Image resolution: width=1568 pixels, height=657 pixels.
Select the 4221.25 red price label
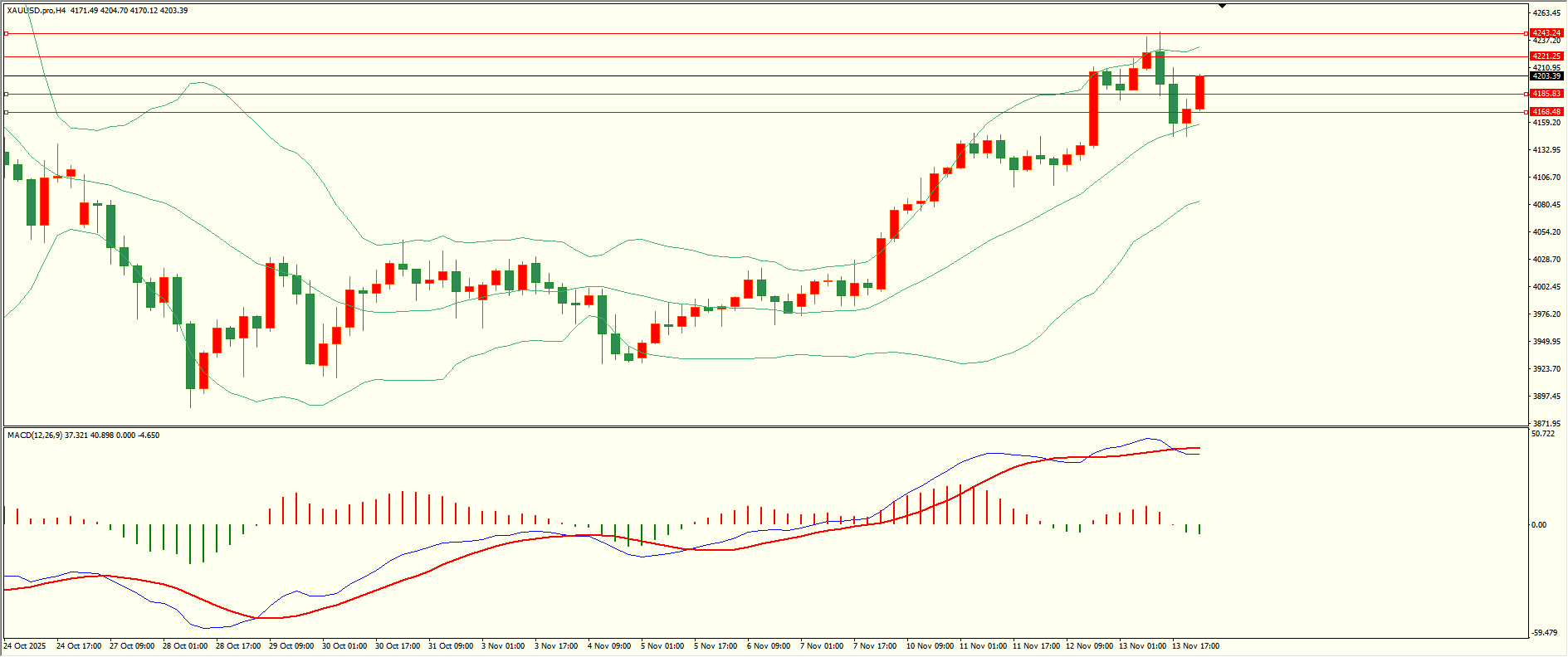[x=1546, y=56]
